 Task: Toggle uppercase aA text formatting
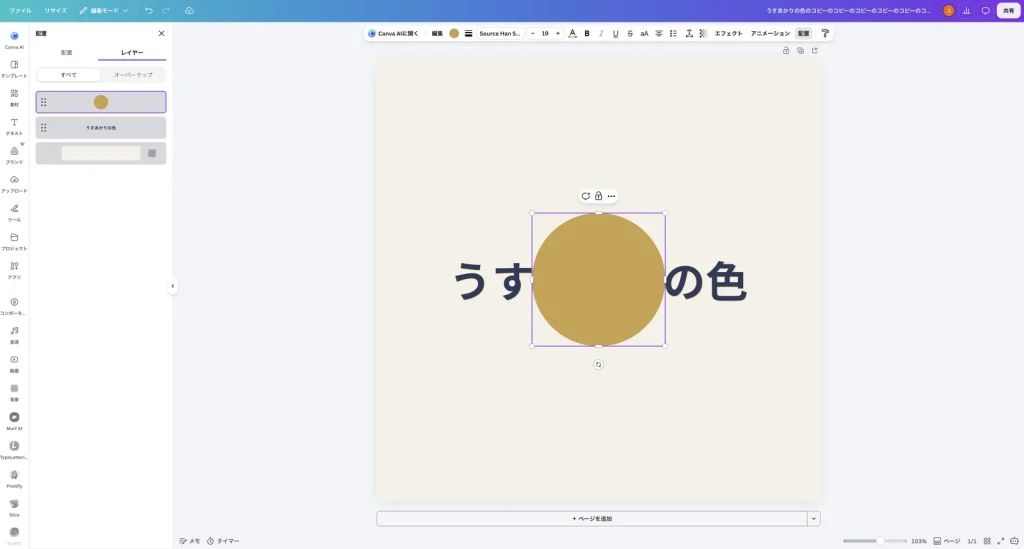click(645, 33)
